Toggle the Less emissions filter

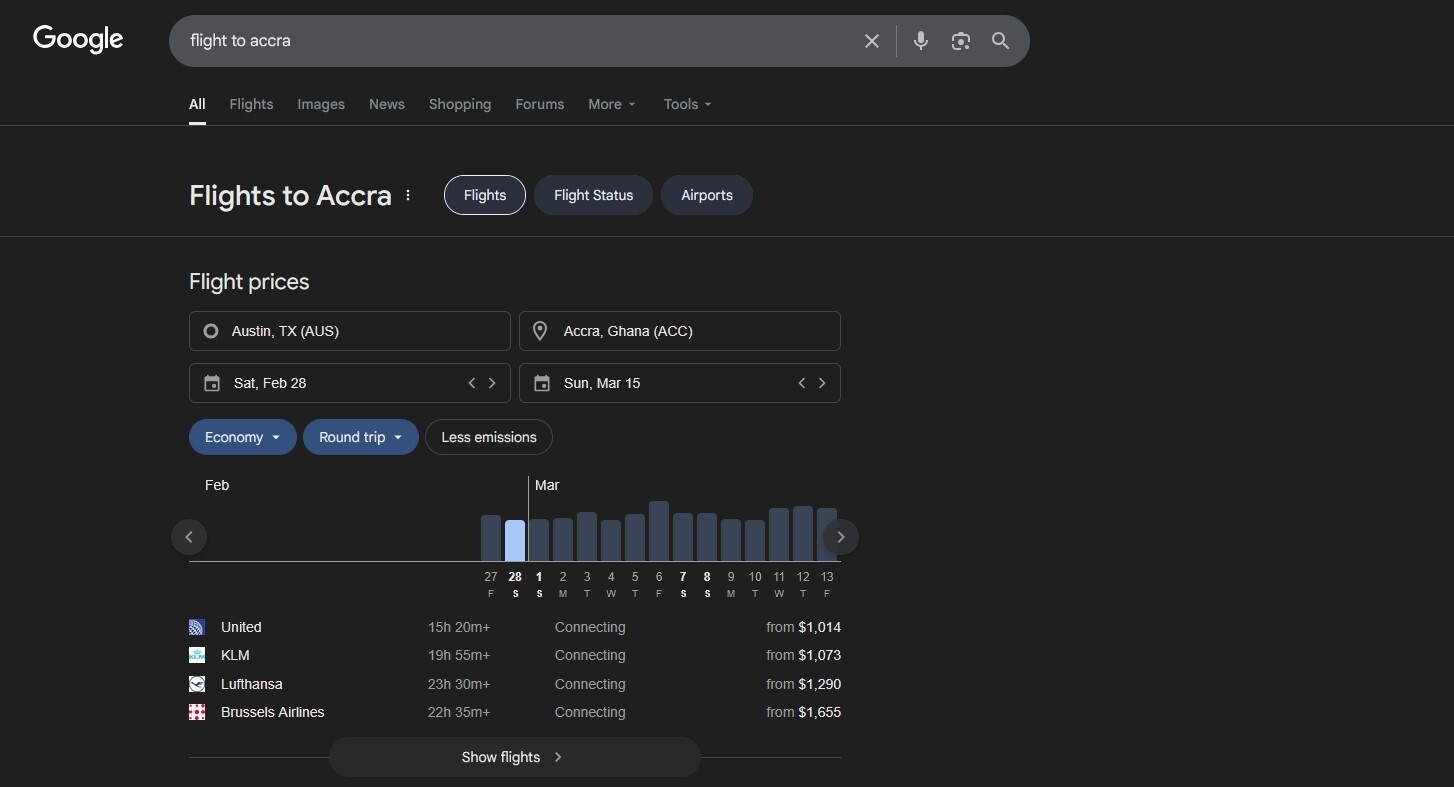pyautogui.click(x=489, y=437)
